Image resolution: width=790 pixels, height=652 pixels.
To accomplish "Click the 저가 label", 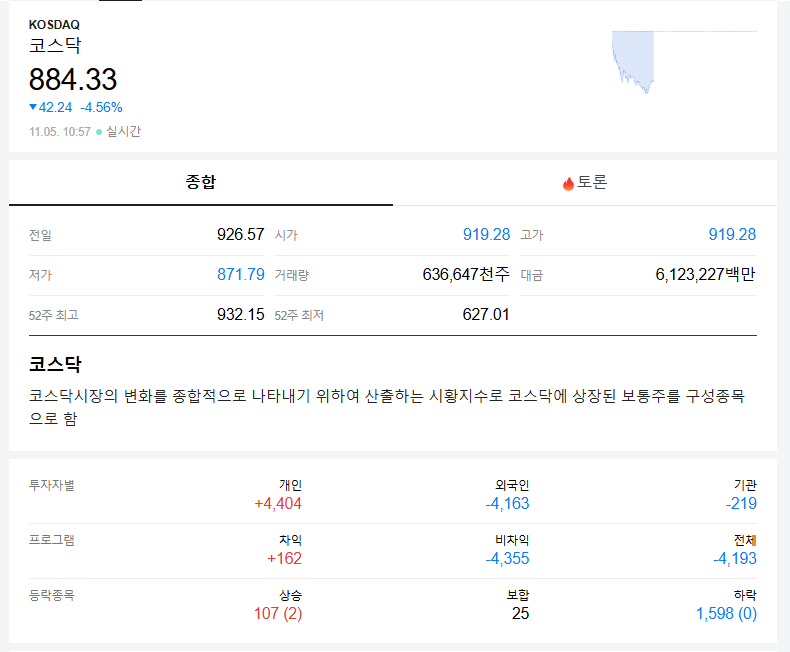I will (x=40, y=275).
